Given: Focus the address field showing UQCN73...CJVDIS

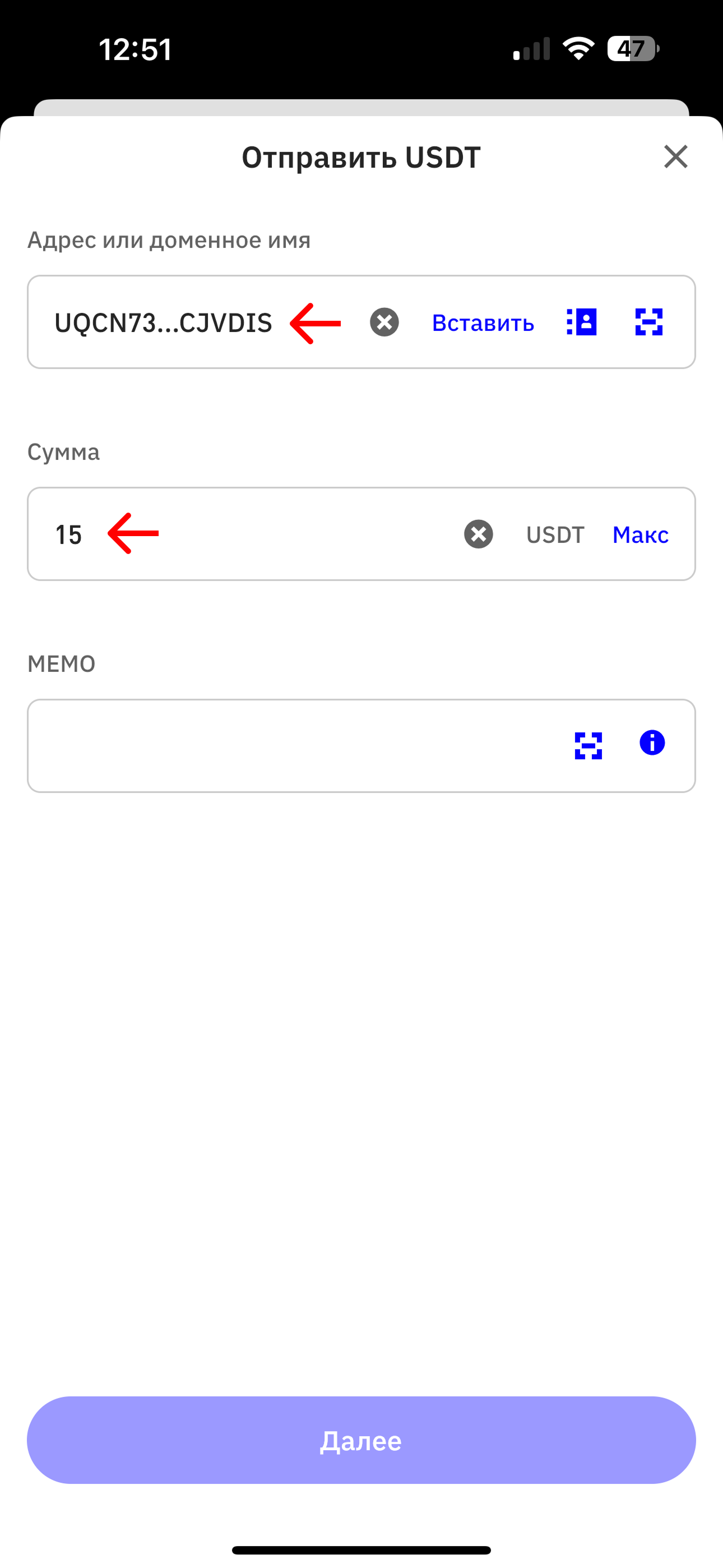Looking at the screenshot, I should 163,322.
